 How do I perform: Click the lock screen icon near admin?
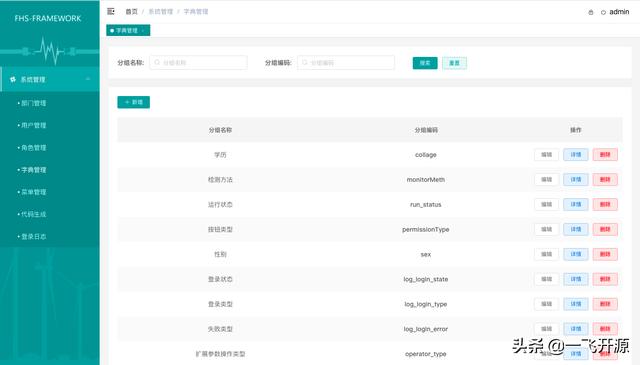pos(591,12)
